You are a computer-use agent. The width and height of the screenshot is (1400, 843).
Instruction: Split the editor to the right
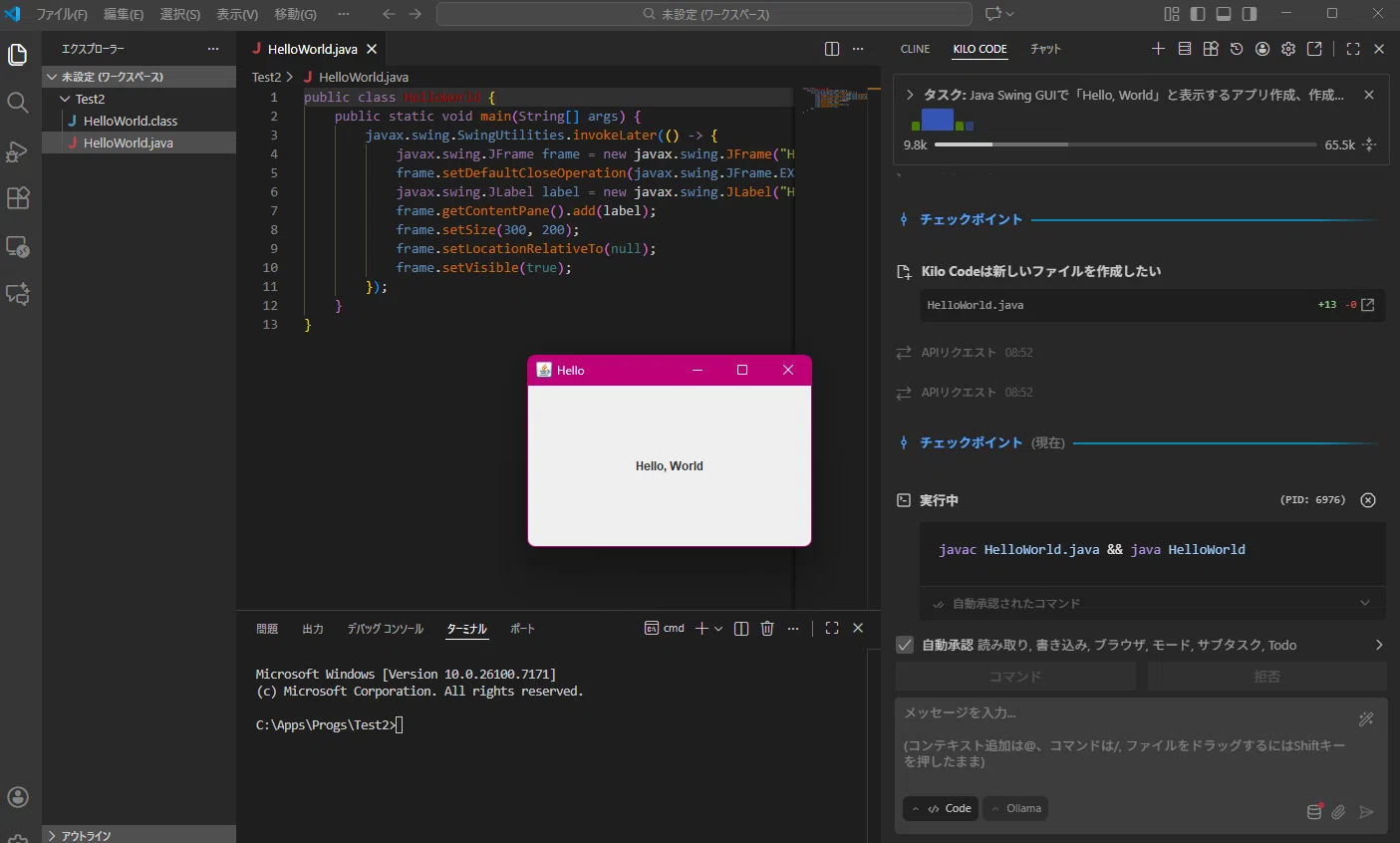click(x=832, y=49)
